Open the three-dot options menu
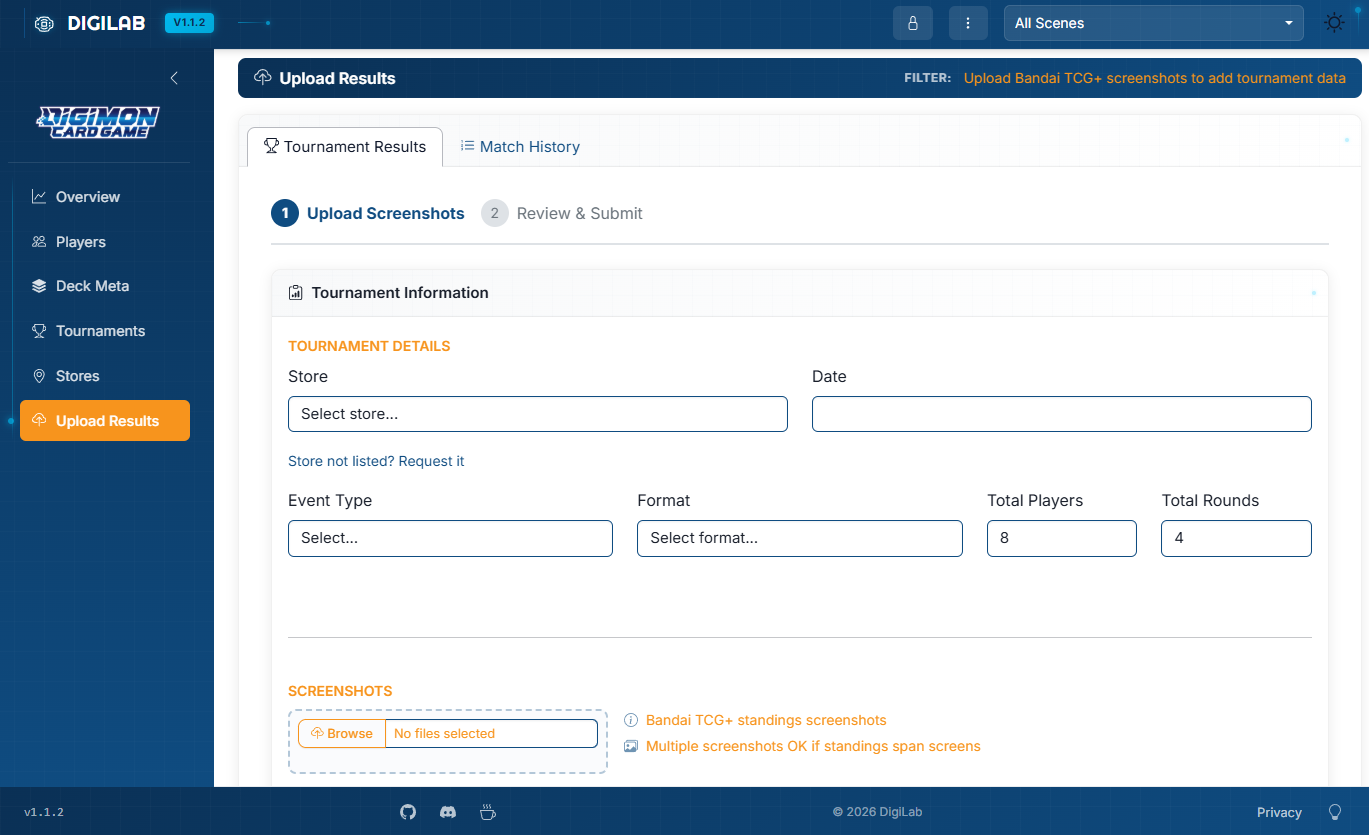This screenshot has height=835, width=1369. pos(967,23)
